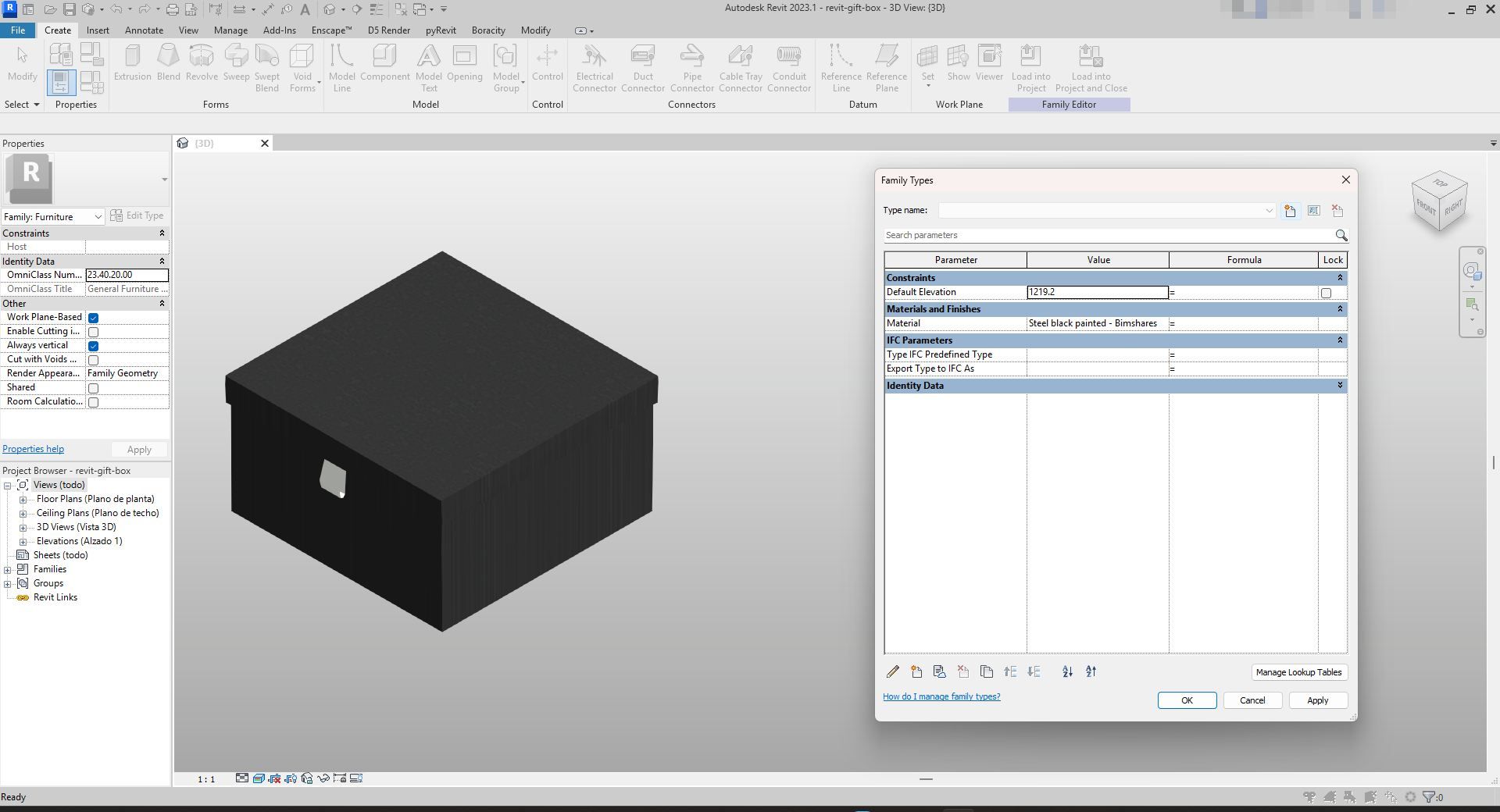The image size is (1500, 812).
Task: Open the Model Line tool
Action: tap(341, 69)
